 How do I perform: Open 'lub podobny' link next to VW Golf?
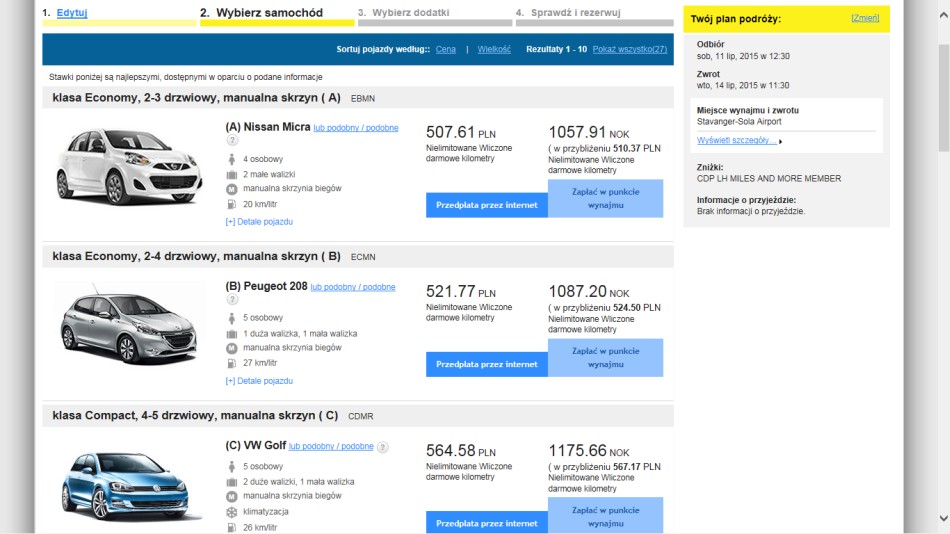331,446
